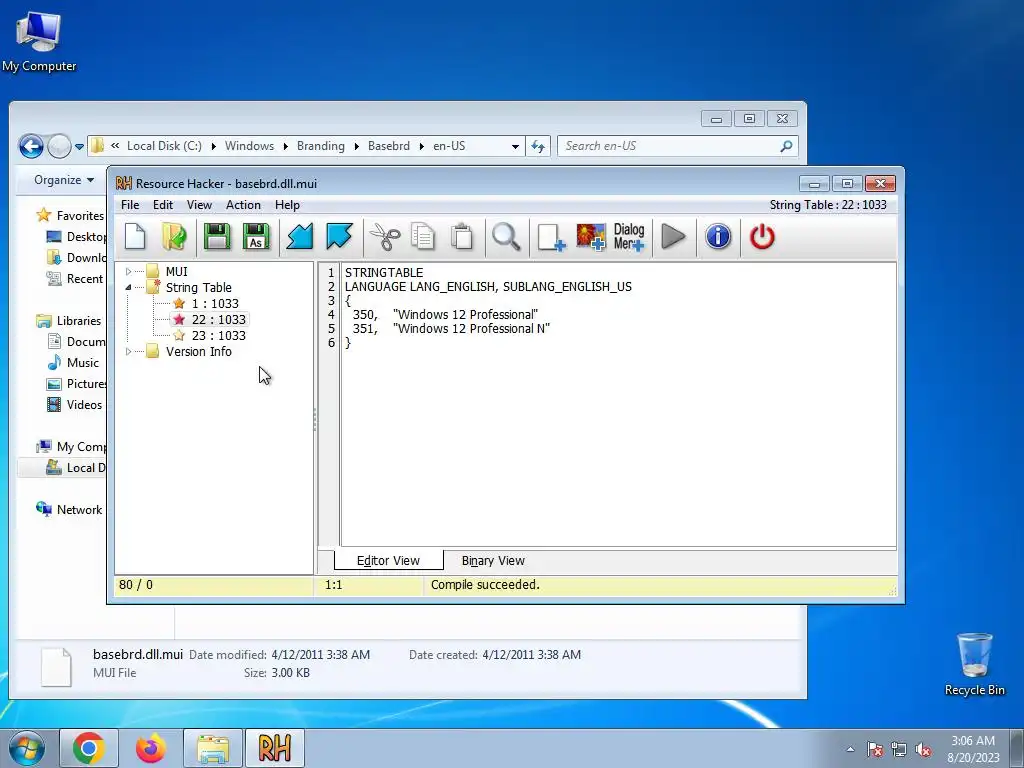Click the Copy pages icon
Image resolution: width=1024 pixels, height=768 pixels.
tap(423, 236)
